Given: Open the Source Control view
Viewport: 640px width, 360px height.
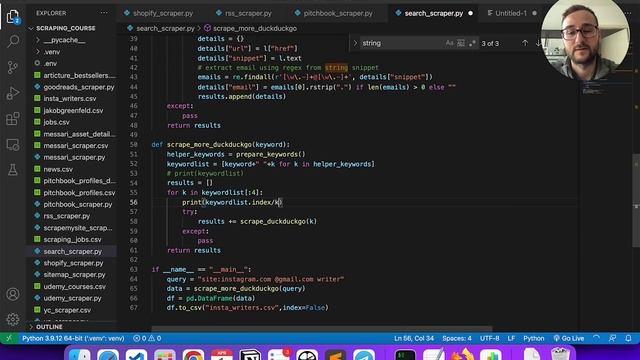Looking at the screenshot, I should [x=13, y=67].
